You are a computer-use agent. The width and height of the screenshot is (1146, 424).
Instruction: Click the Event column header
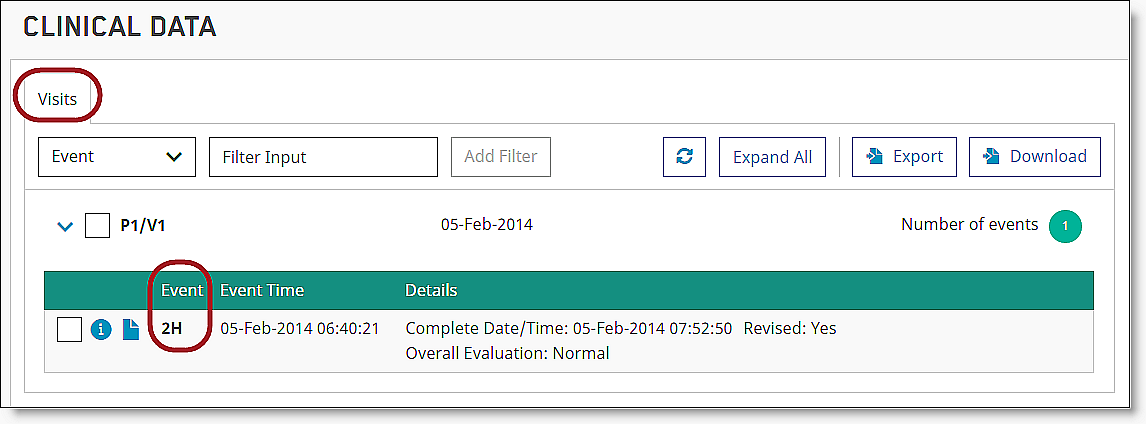tap(182, 291)
